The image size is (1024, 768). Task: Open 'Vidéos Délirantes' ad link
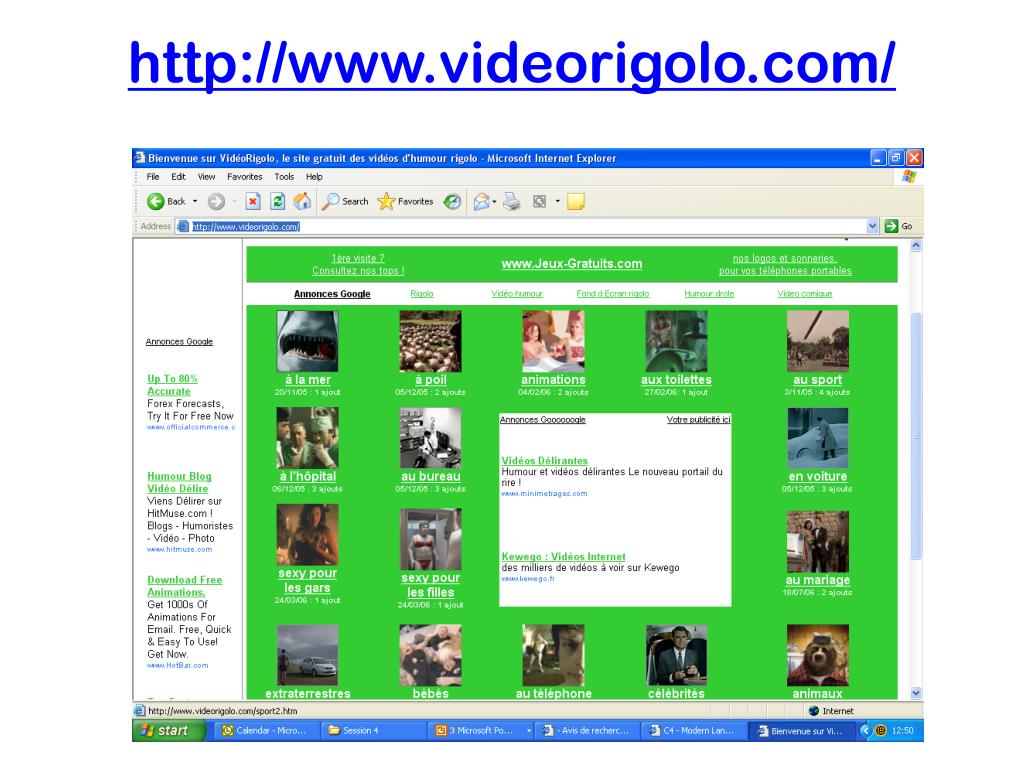(545, 460)
